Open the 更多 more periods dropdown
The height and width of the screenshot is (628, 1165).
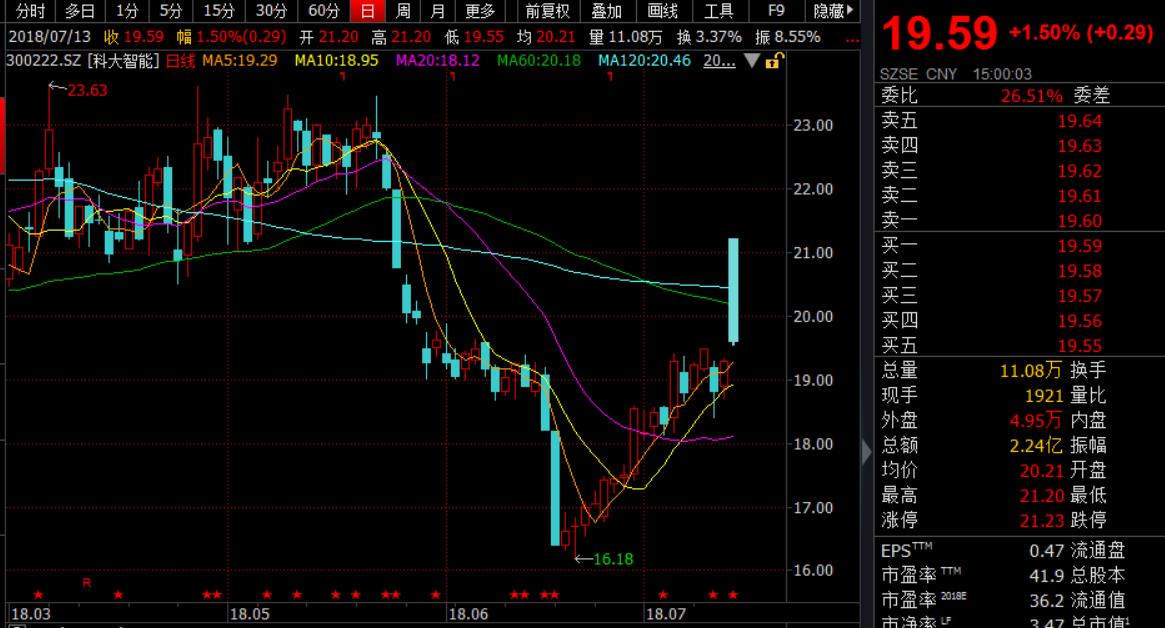[x=481, y=11]
